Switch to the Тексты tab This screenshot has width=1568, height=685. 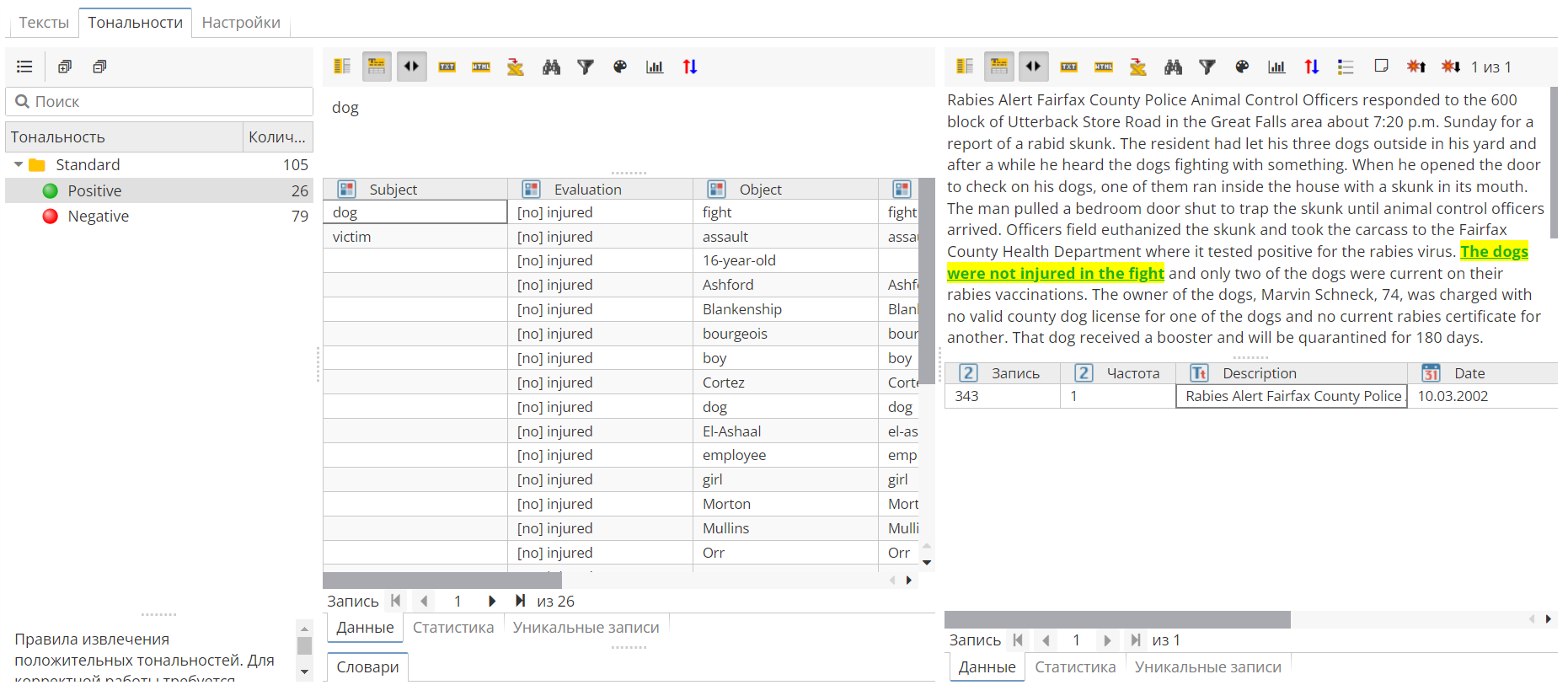coord(44,23)
